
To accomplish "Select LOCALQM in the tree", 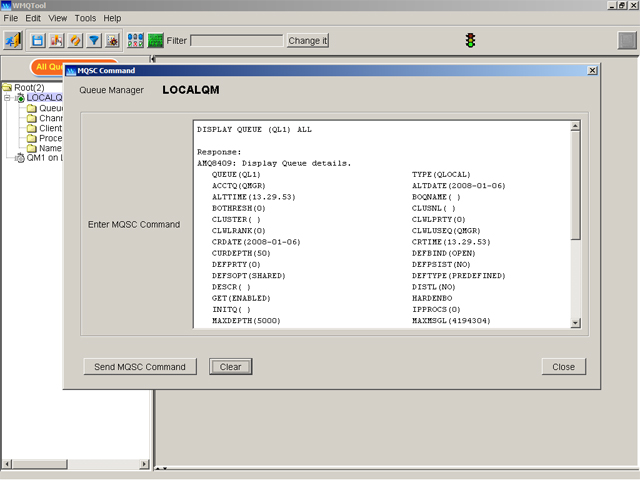I will pos(44,98).
